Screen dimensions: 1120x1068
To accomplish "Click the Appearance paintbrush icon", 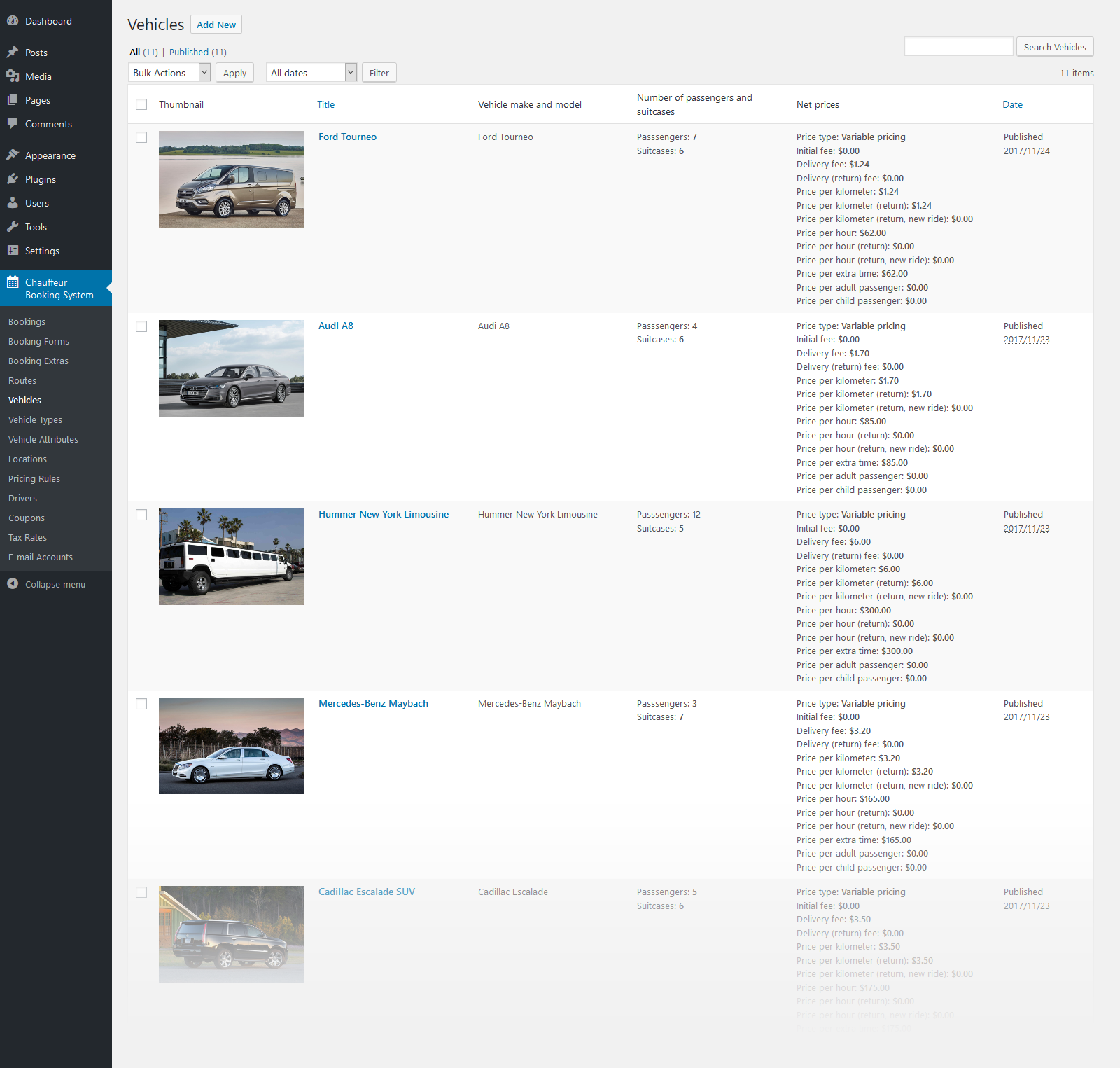I will coord(13,155).
